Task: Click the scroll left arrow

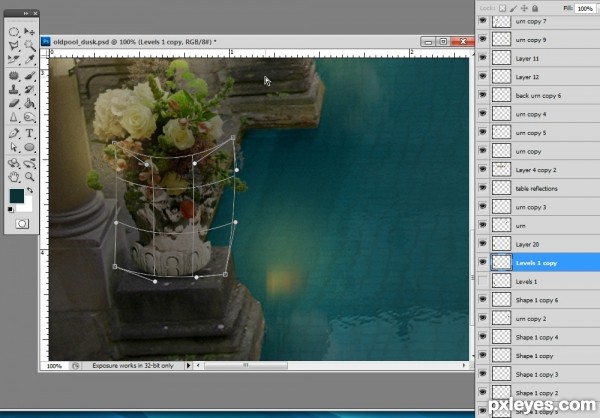Action: (x=198, y=366)
